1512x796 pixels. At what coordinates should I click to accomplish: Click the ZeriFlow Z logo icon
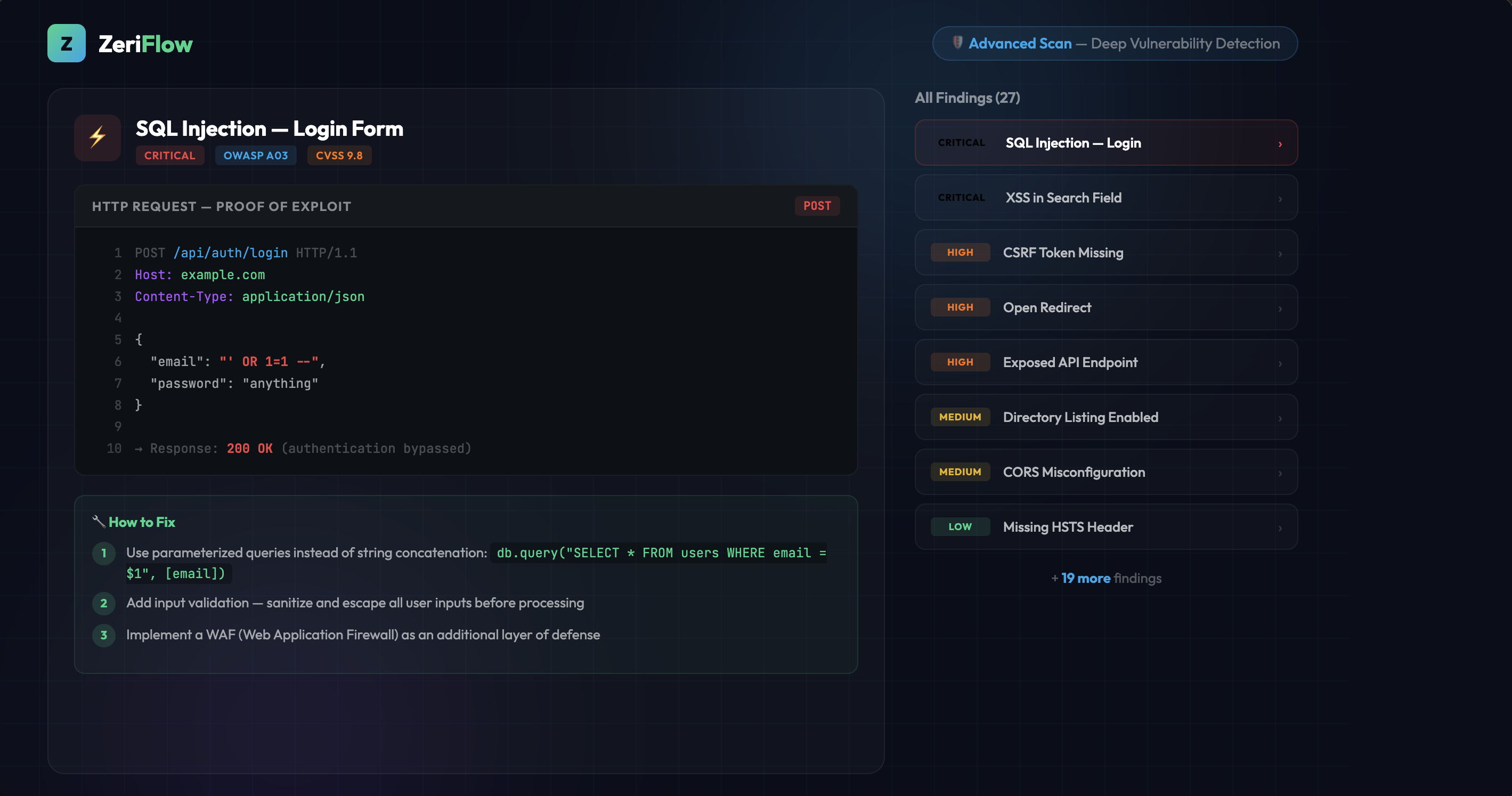pos(66,44)
